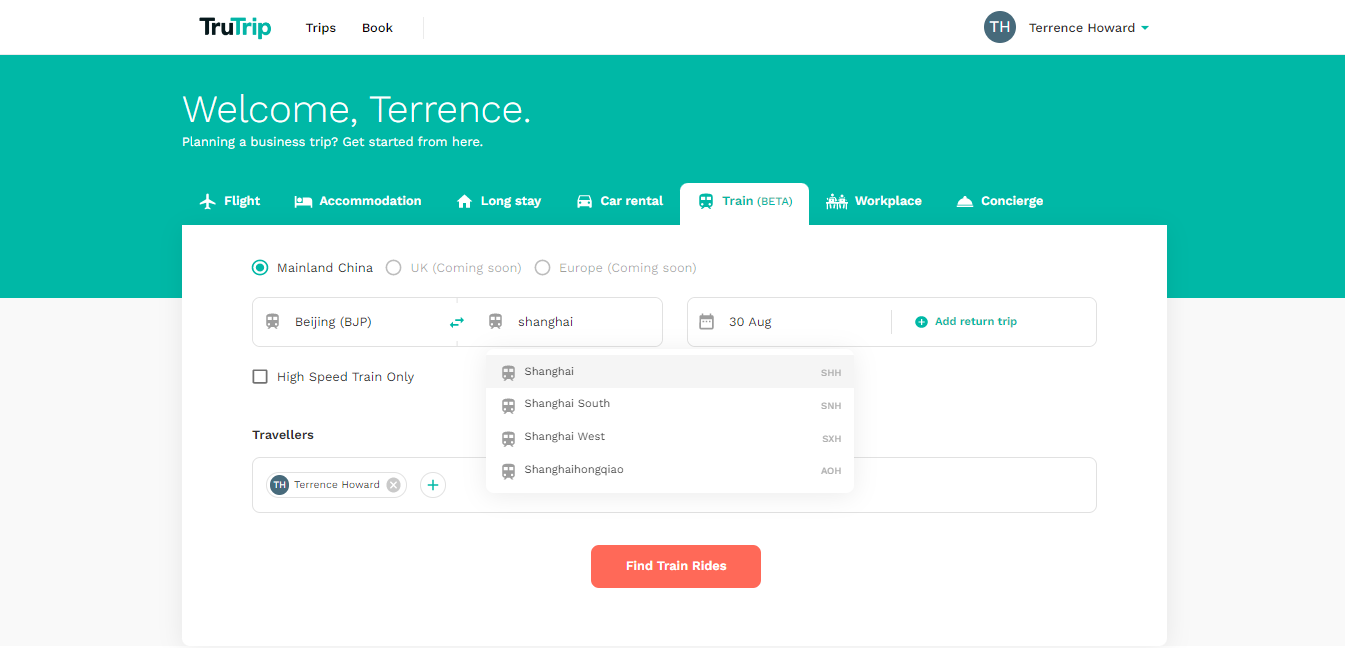This screenshot has height=648, width=1345.
Task: Click the SNH station code
Action: pos(831,406)
